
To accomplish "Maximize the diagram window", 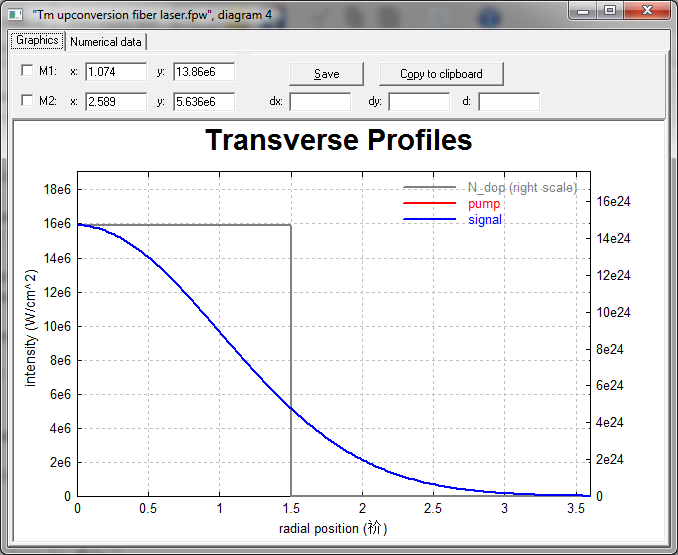I will [x=610, y=10].
